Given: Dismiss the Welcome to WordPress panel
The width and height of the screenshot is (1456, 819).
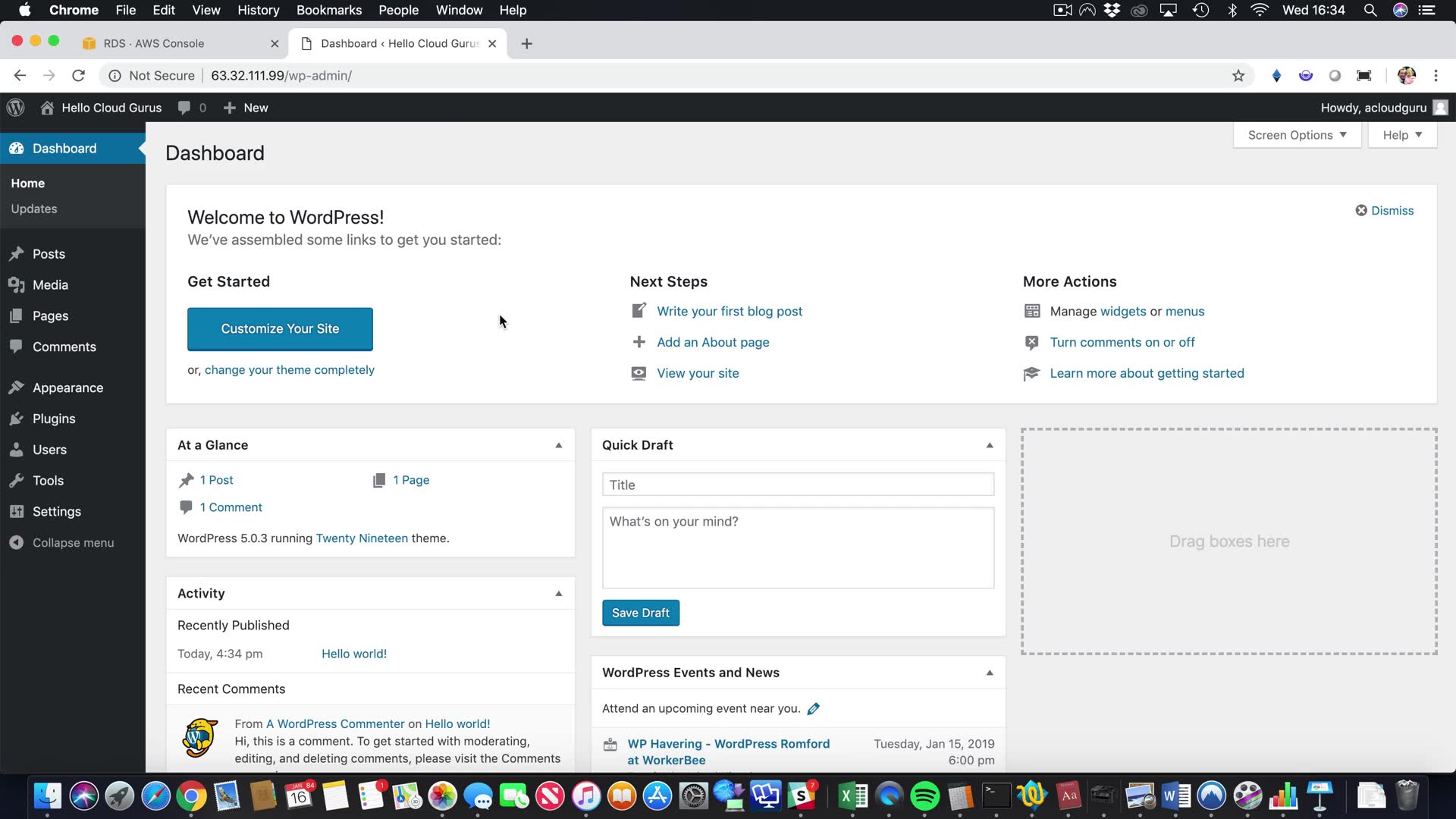Looking at the screenshot, I should pyautogui.click(x=1385, y=211).
